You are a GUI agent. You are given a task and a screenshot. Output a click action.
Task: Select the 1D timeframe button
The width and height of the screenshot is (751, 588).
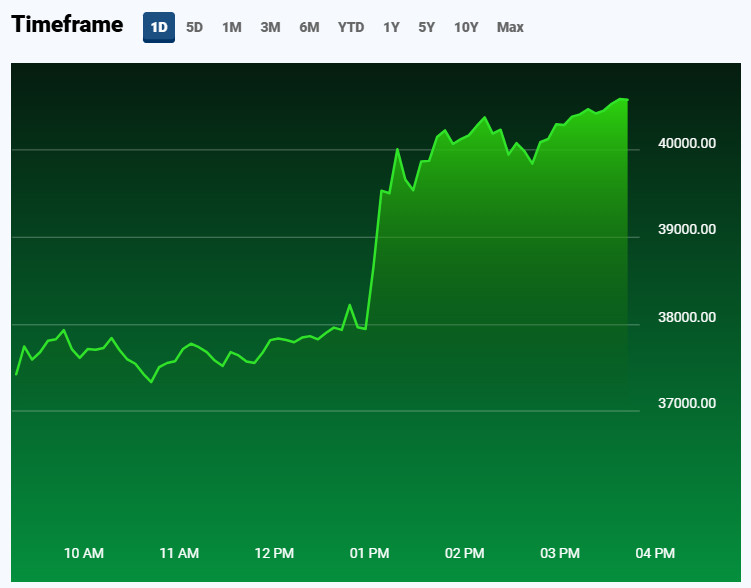[x=159, y=27]
